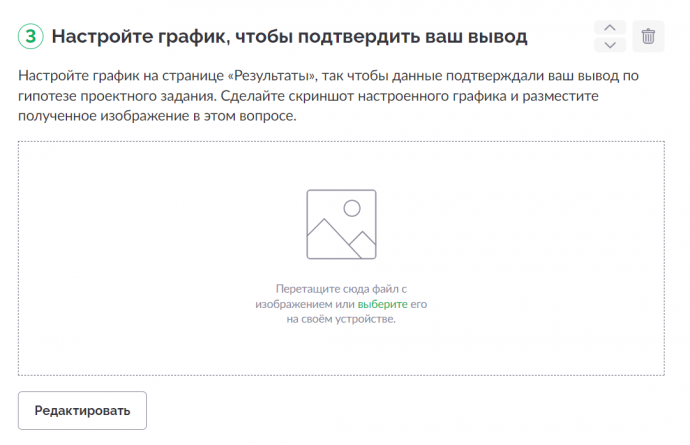Click the sun circle inside placeholder picture
Image resolution: width=690 pixels, height=445 pixels.
pos(352,208)
